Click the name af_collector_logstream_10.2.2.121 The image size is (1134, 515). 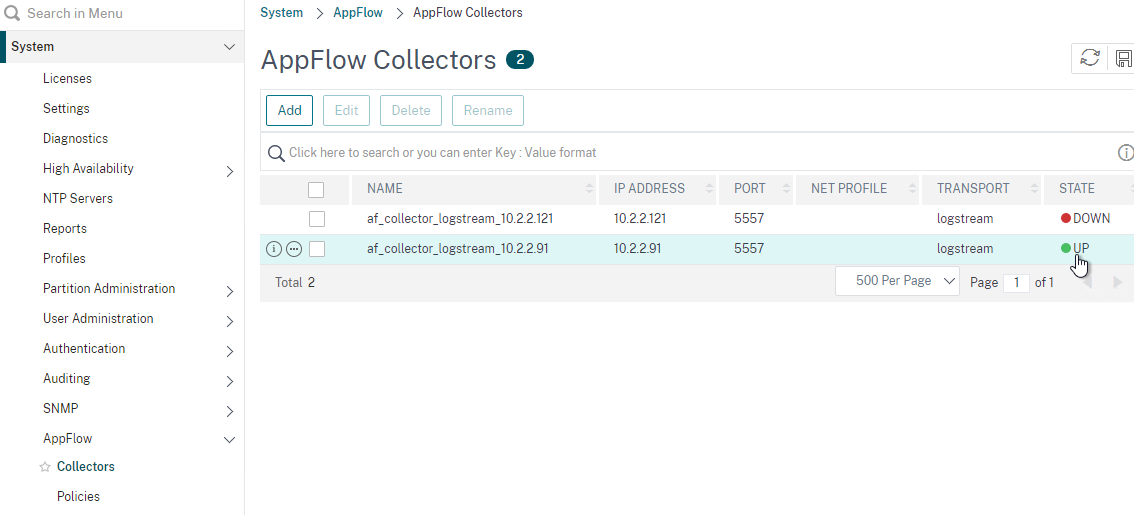pyautogui.click(x=460, y=218)
